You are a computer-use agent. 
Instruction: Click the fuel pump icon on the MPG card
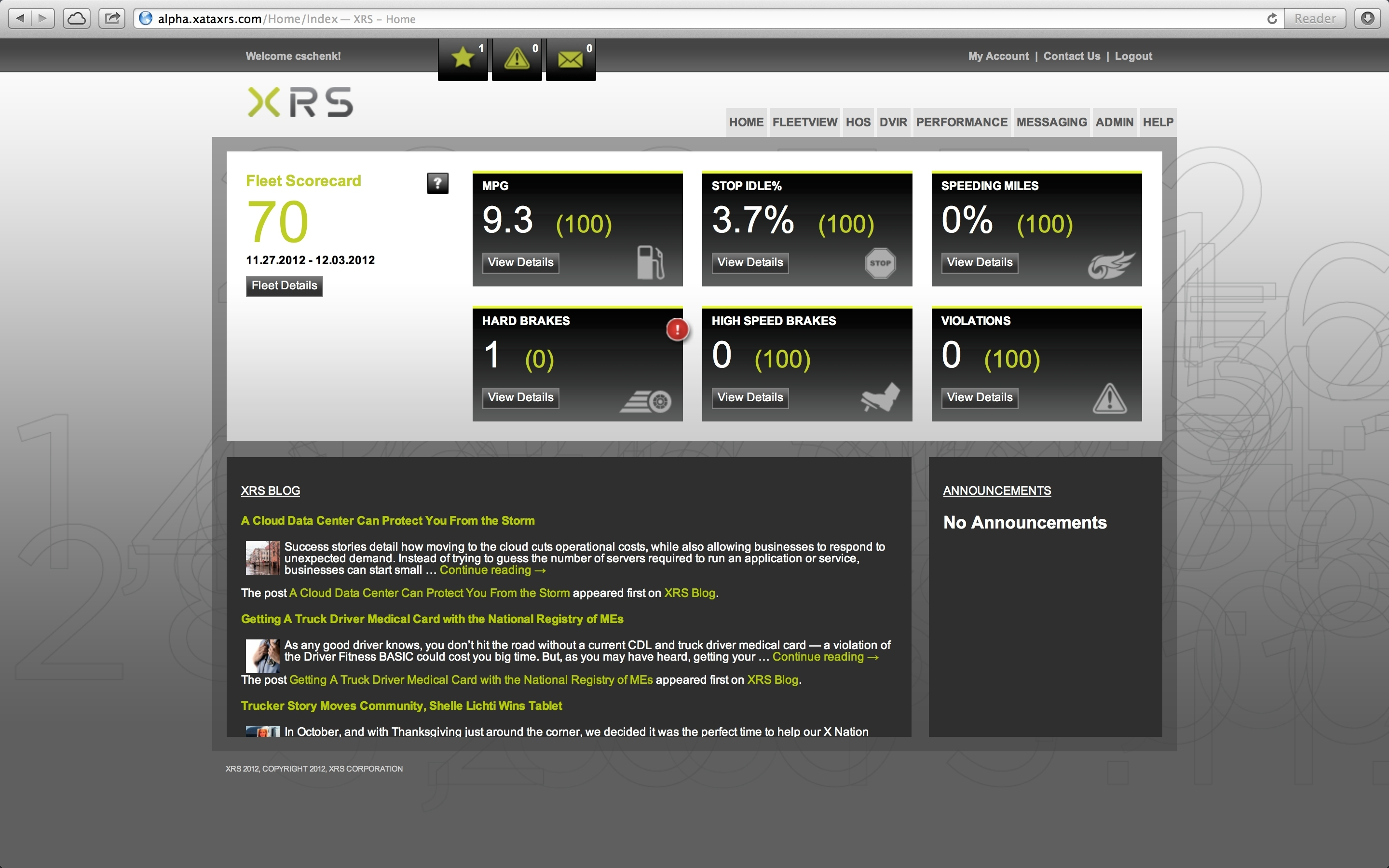(x=650, y=263)
